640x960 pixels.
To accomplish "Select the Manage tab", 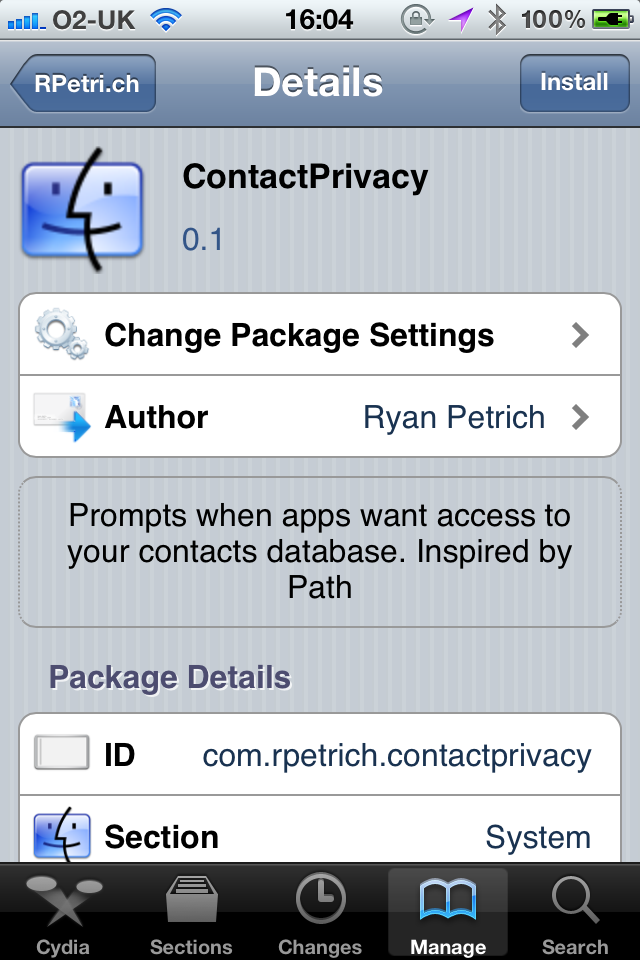I will [x=448, y=913].
